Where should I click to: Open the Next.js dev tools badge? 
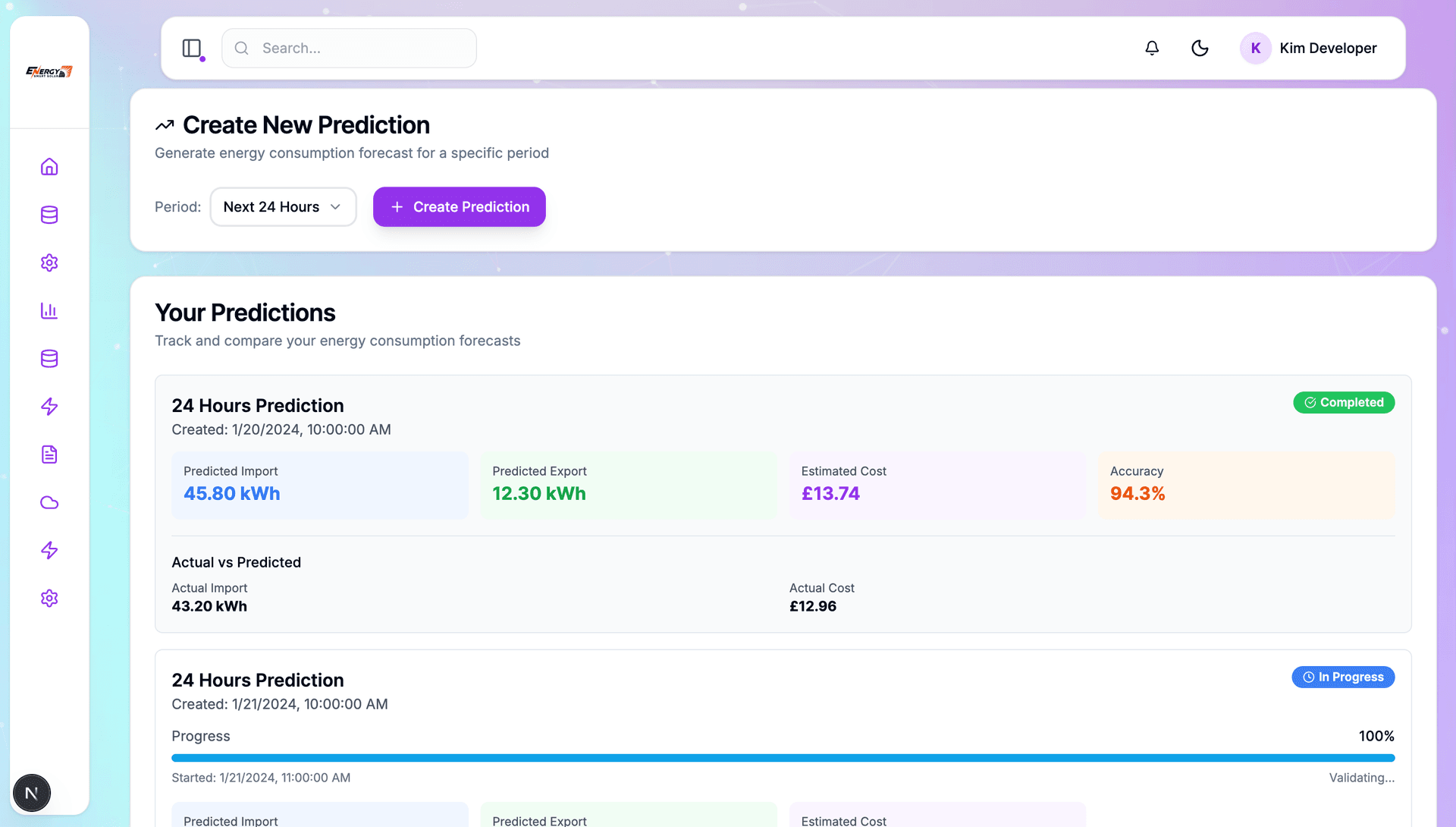coord(32,793)
